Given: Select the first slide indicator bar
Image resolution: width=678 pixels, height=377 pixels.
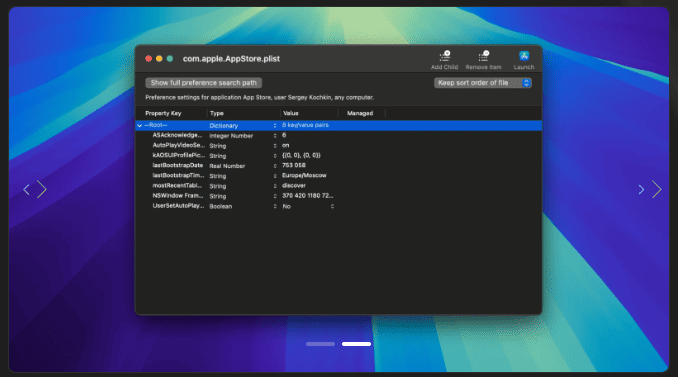Looking at the screenshot, I should tap(320, 344).
